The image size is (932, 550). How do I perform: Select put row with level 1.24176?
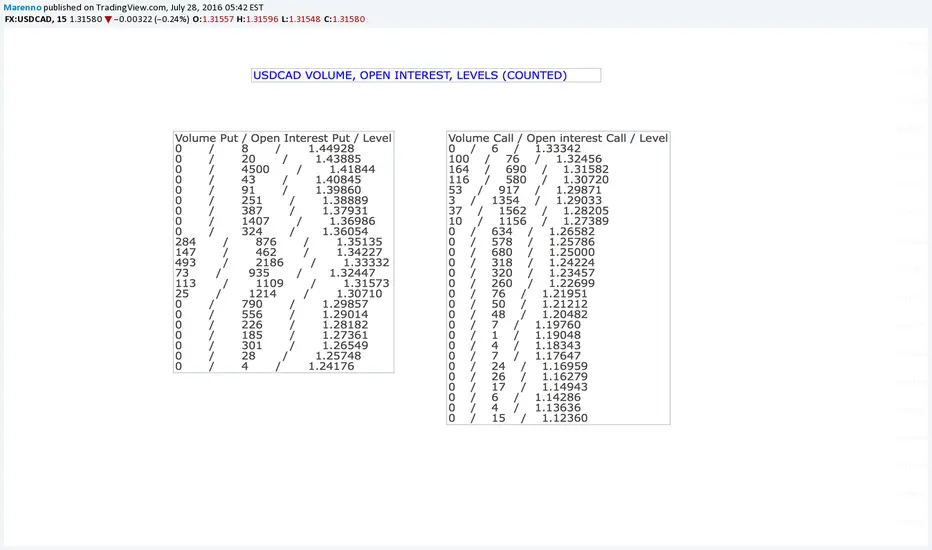[265, 366]
